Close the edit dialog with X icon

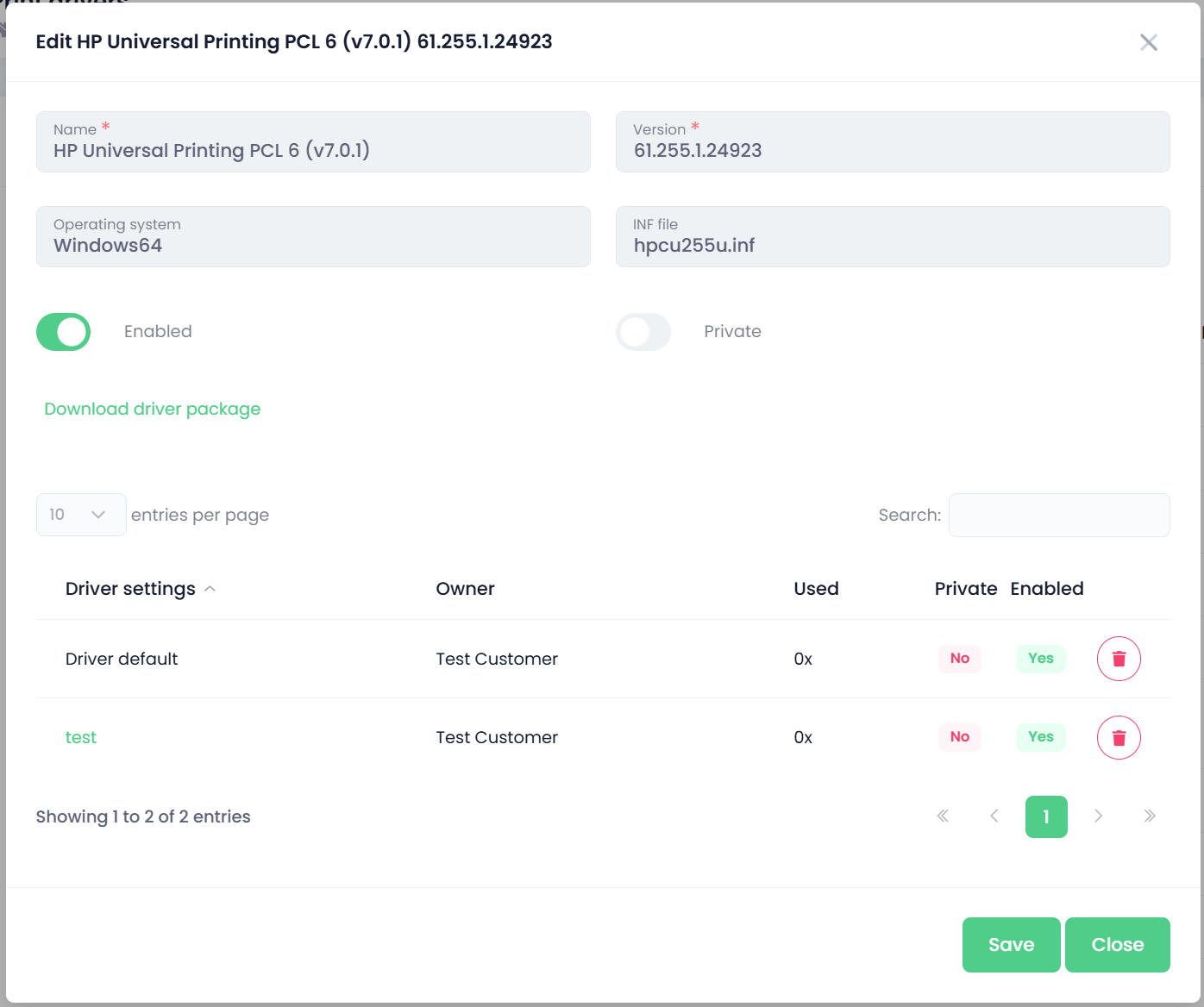pos(1148,42)
